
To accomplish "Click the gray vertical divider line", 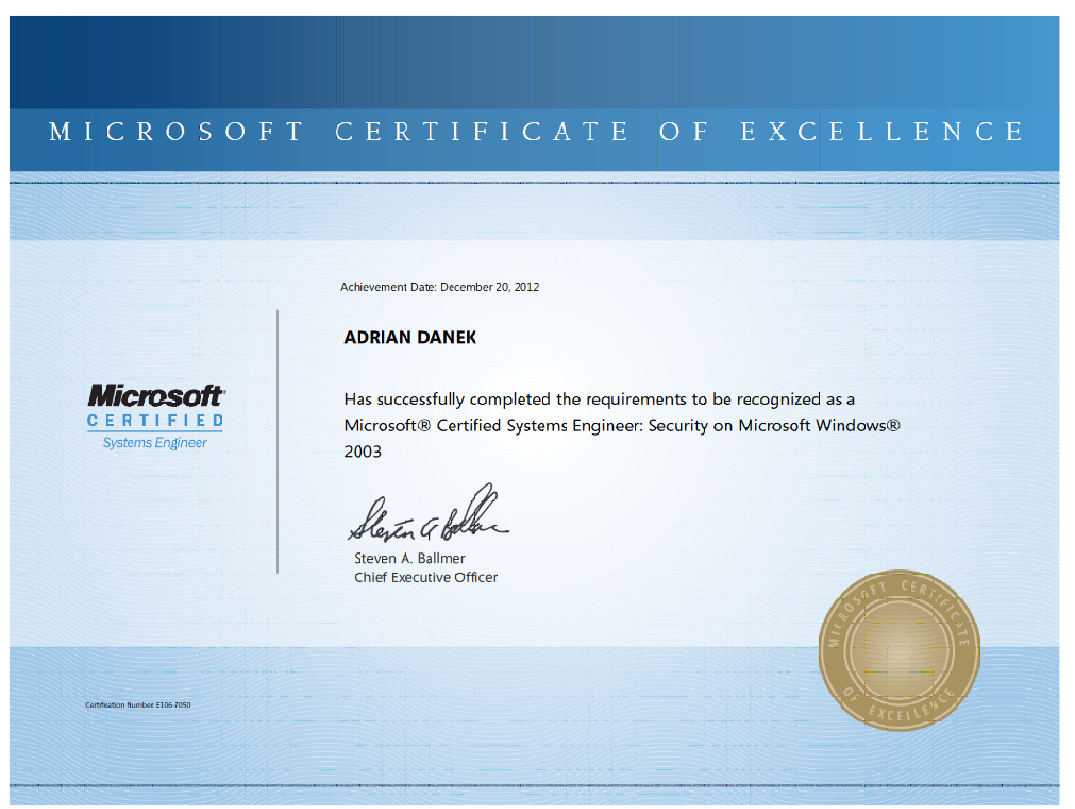I will [277, 440].
